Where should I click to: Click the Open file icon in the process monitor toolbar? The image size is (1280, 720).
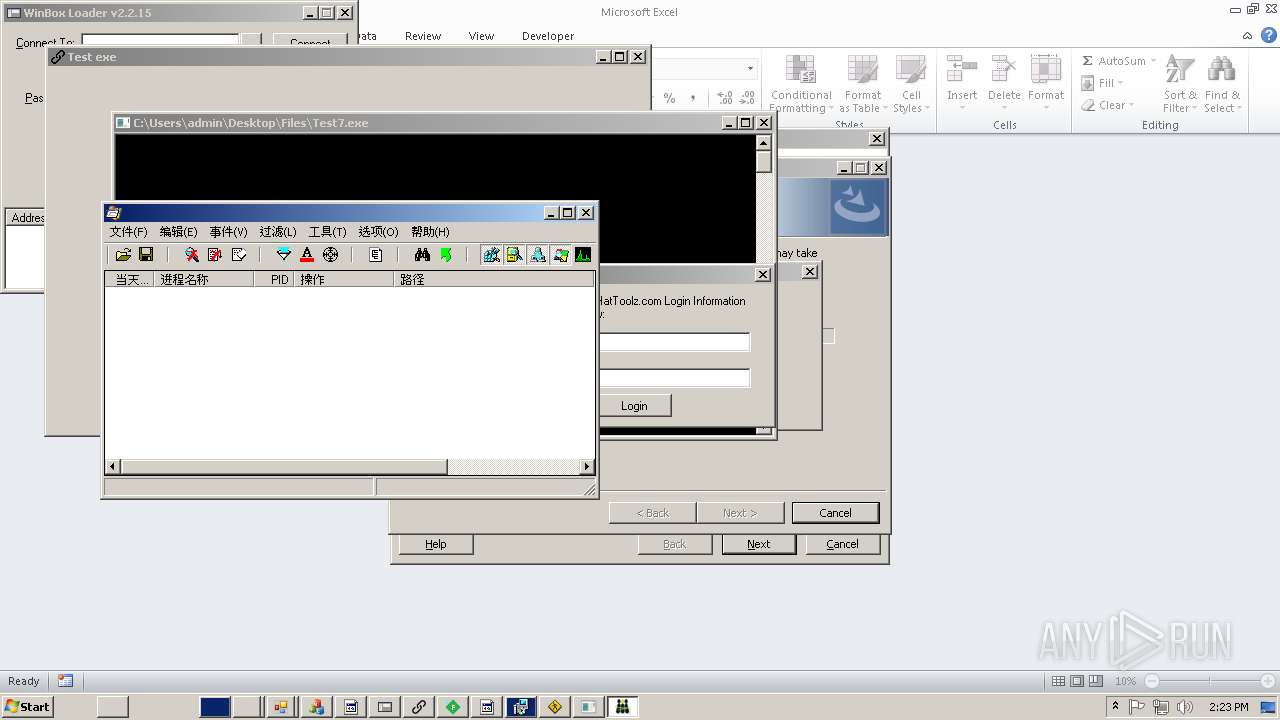pyautogui.click(x=123, y=255)
